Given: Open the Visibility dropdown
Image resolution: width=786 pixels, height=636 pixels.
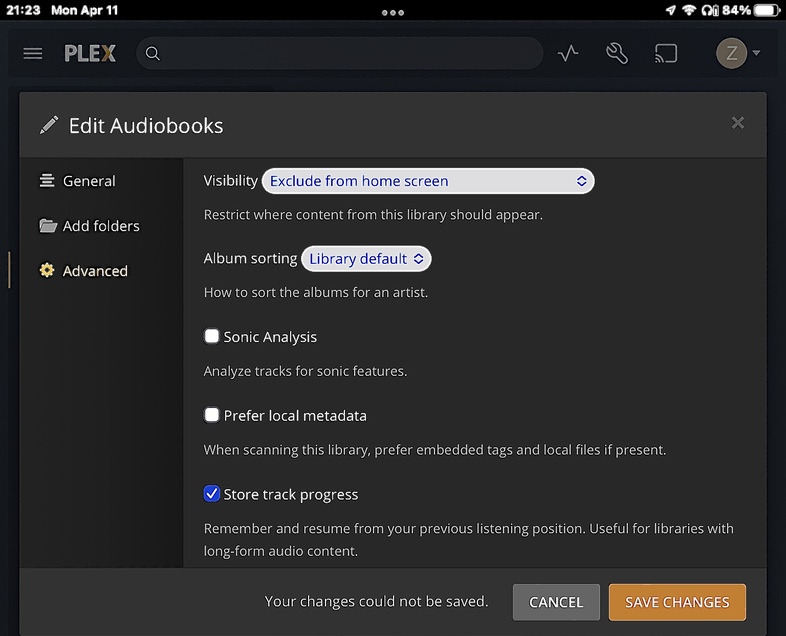Looking at the screenshot, I should click(x=428, y=181).
